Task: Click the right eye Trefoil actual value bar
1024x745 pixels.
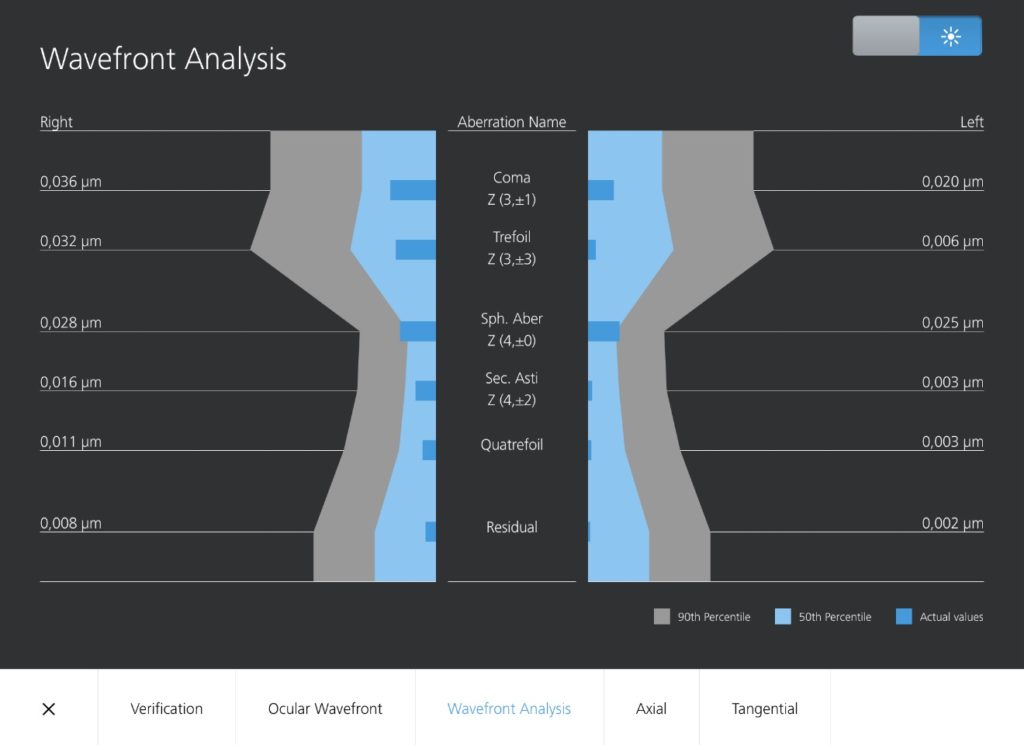Action: [415, 250]
